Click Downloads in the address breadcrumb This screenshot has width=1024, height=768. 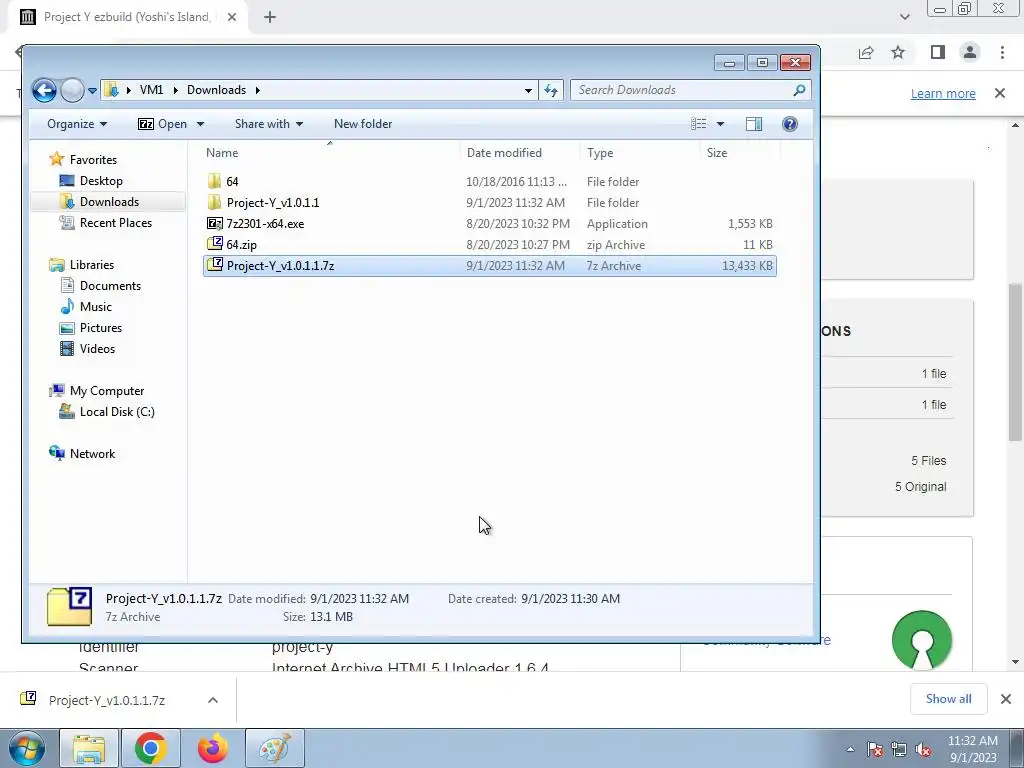pyautogui.click(x=216, y=90)
